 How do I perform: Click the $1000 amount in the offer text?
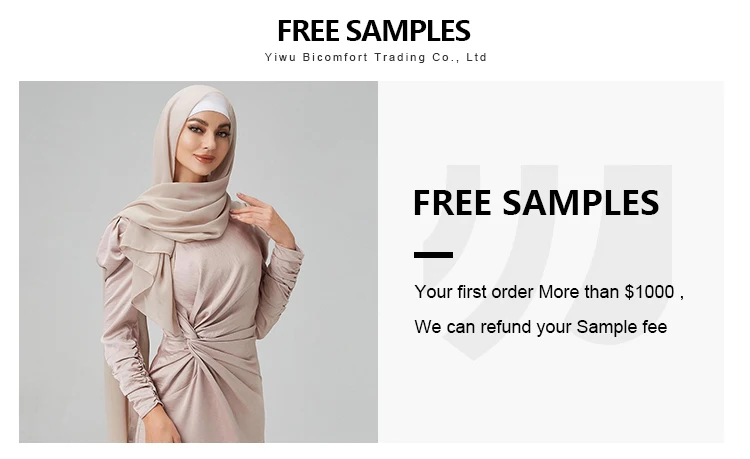coord(649,292)
